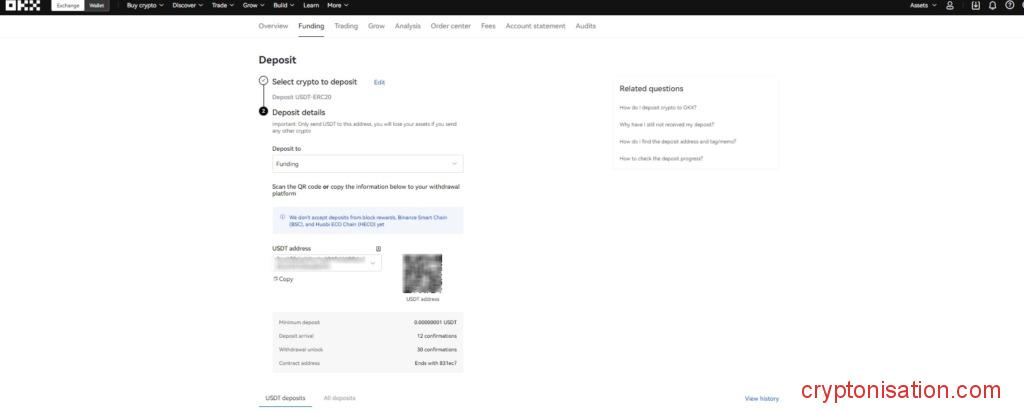
Task: Select the All deposits tab
Action: coord(339,398)
